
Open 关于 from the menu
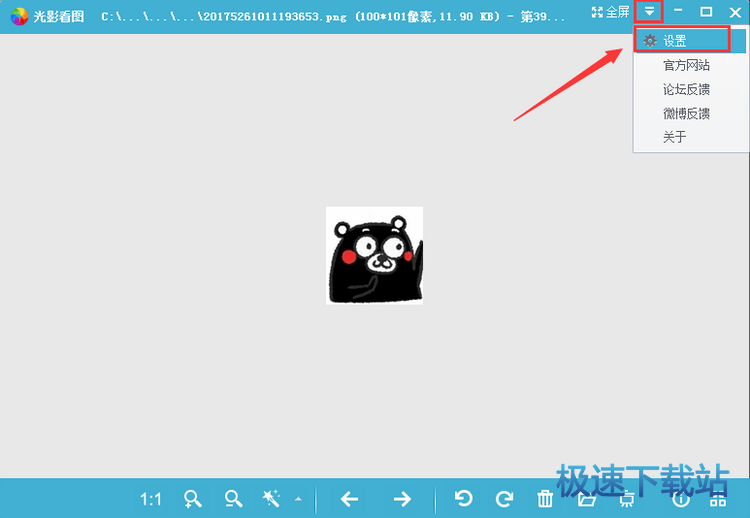tap(674, 137)
